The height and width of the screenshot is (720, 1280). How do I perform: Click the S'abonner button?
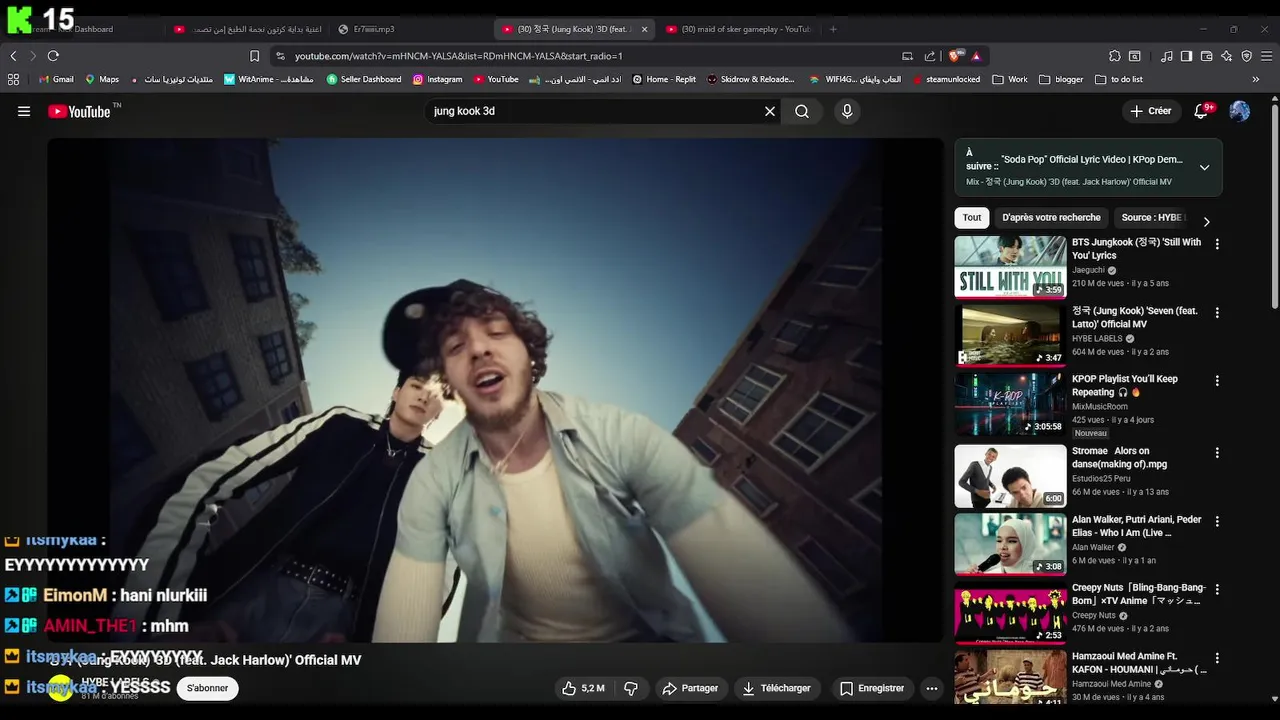click(207, 688)
